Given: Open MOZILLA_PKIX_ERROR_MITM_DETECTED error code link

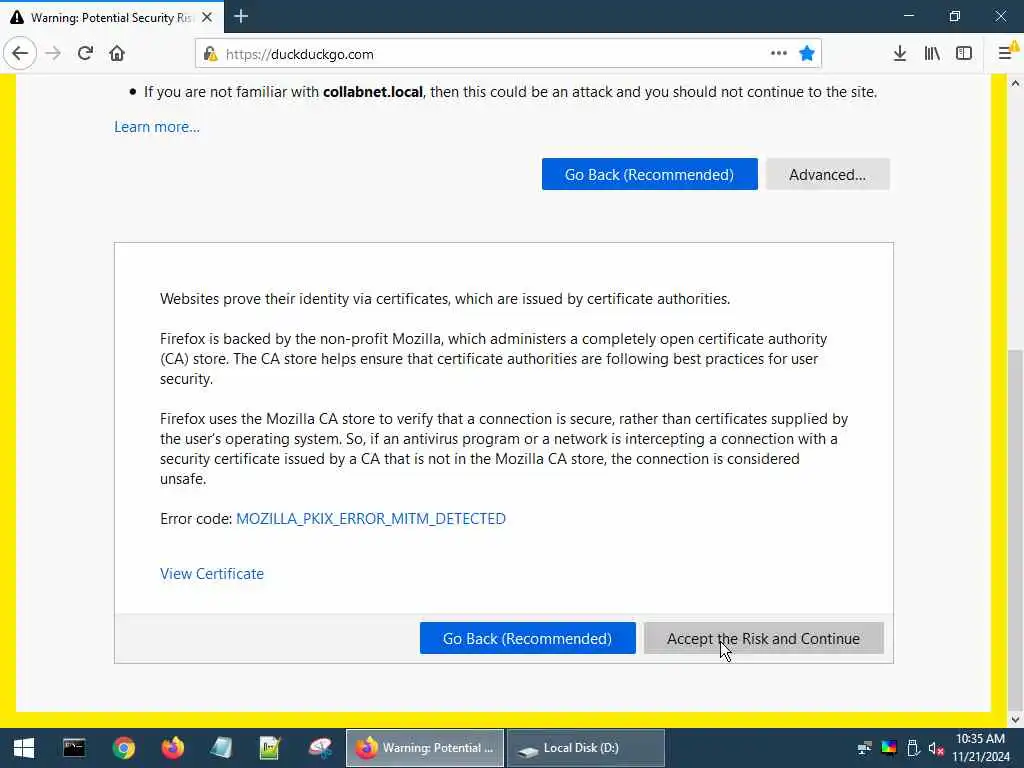Looking at the screenshot, I should (370, 519).
